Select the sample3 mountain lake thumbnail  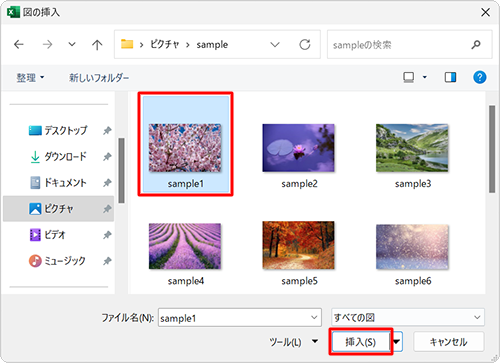pos(412,148)
